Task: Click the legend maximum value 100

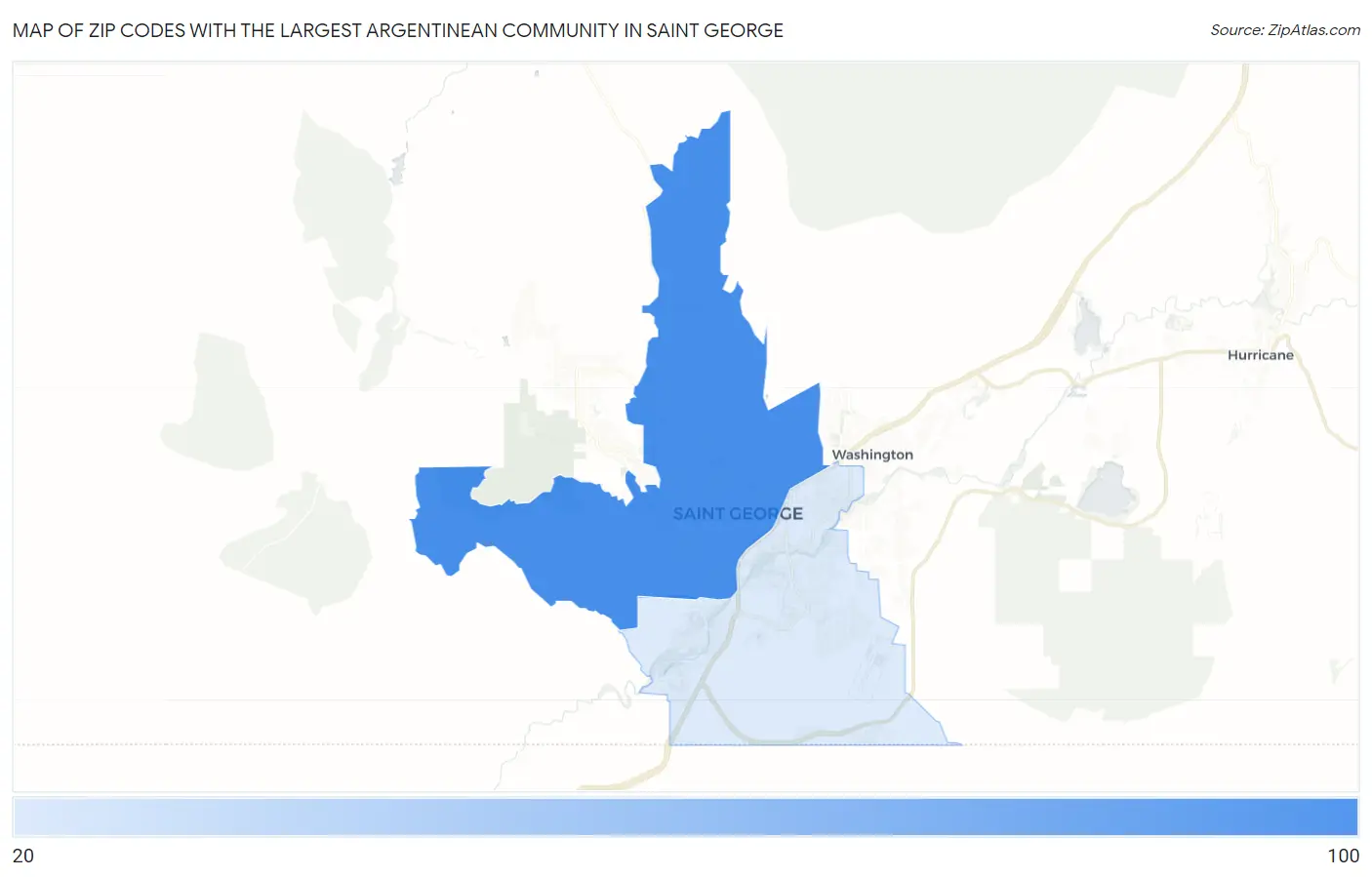Action: click(1343, 856)
